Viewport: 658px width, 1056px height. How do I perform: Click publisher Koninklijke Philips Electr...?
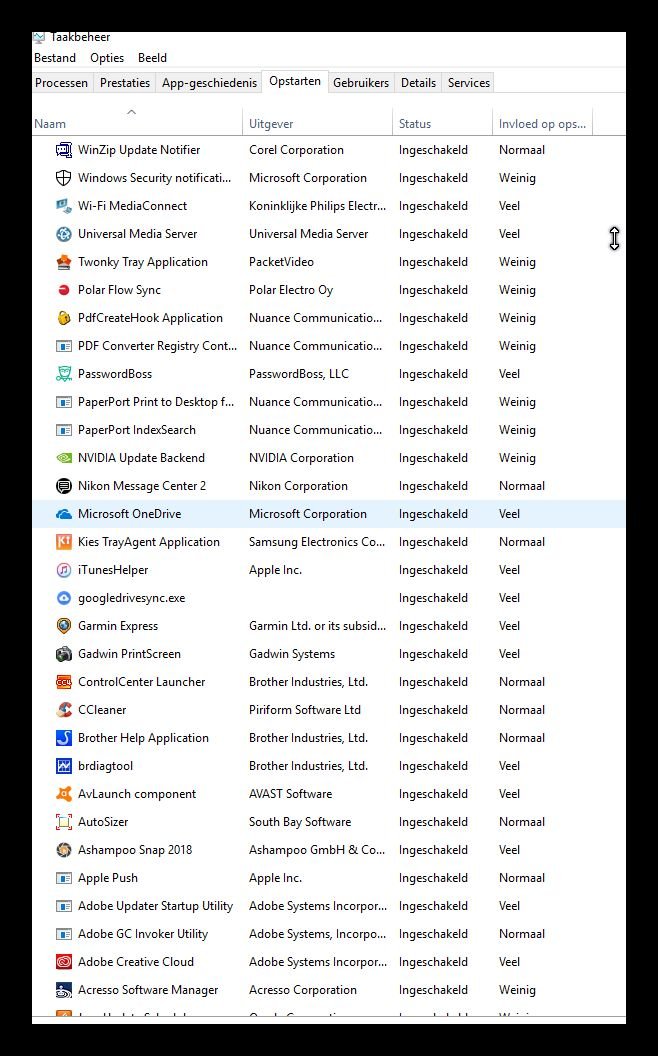pyautogui.click(x=317, y=206)
